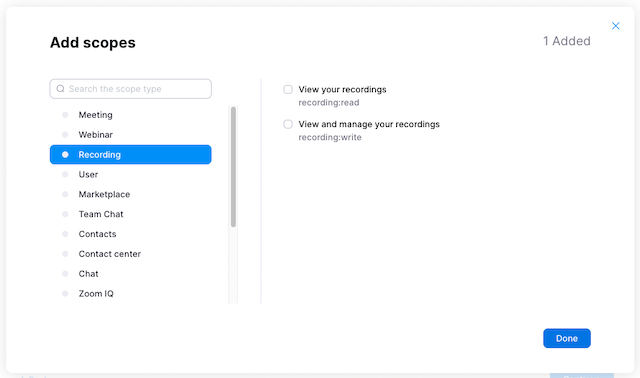
Task: Click the white dot in Recording row
Action: click(x=65, y=155)
